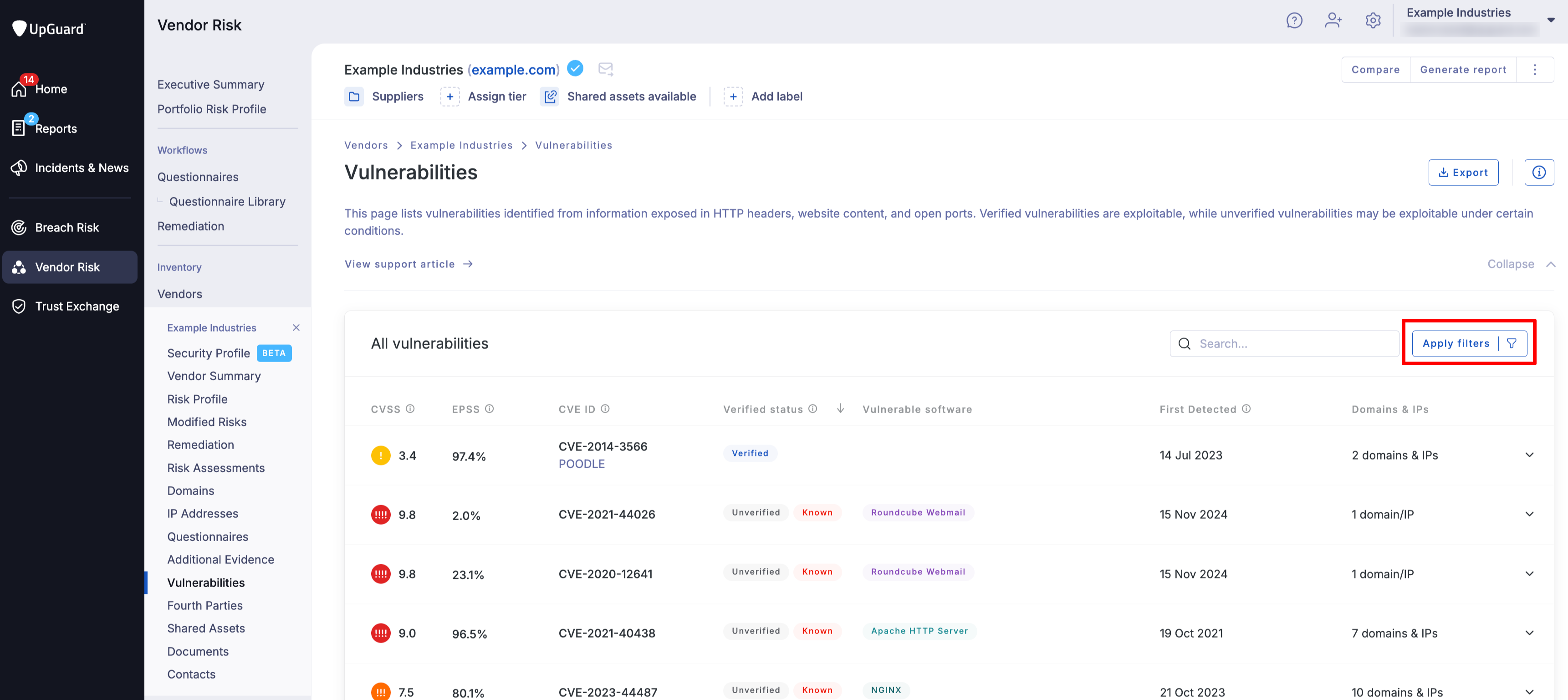This screenshot has width=1568, height=700.
Task: Click Vendors in the breadcrumb
Action: click(x=366, y=145)
